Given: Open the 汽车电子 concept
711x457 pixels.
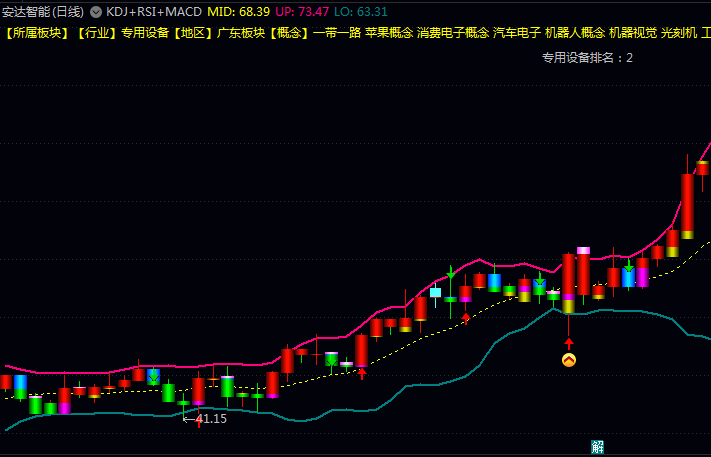Looking at the screenshot, I should [517, 33].
